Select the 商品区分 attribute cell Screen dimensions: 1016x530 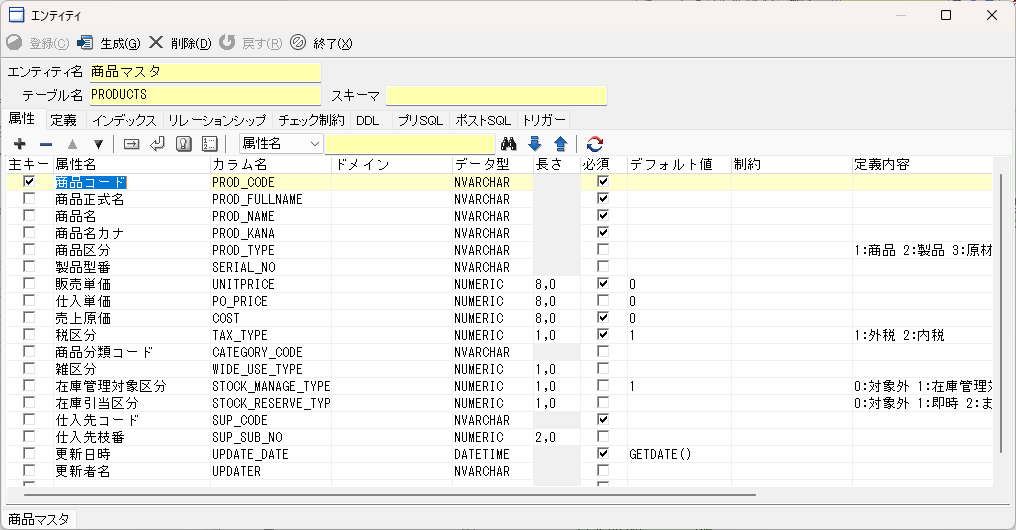pyautogui.click(x=132, y=250)
